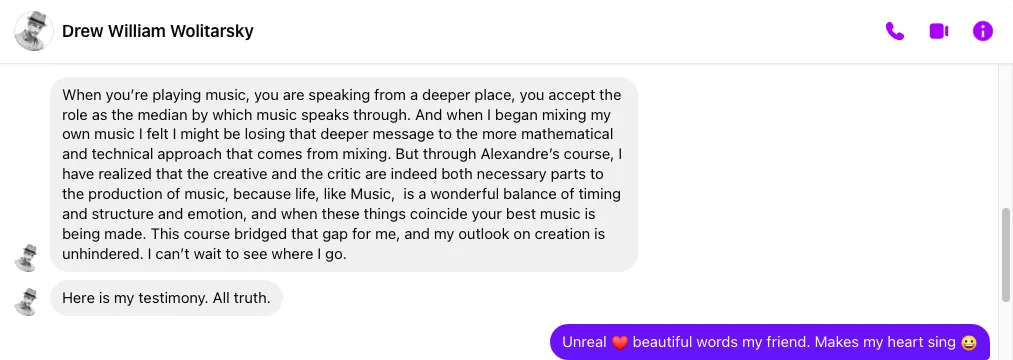Select the "Here is my testimony. All truth." bubble
Viewport: 1013px width, 360px height.
166,298
